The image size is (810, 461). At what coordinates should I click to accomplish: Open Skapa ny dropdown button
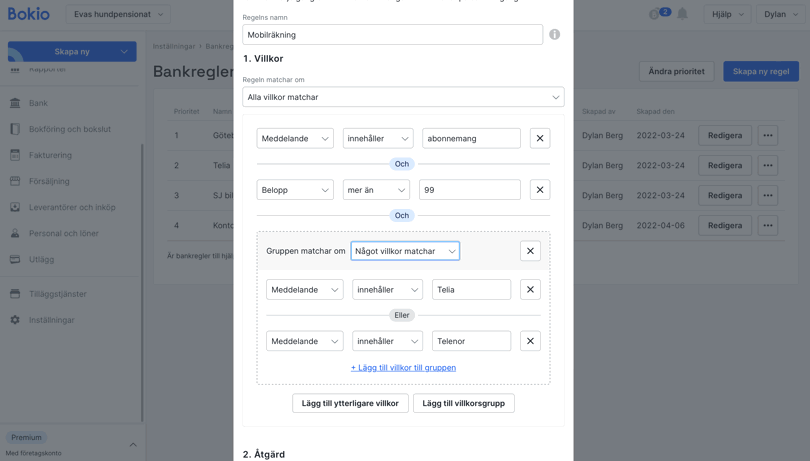coord(72,51)
